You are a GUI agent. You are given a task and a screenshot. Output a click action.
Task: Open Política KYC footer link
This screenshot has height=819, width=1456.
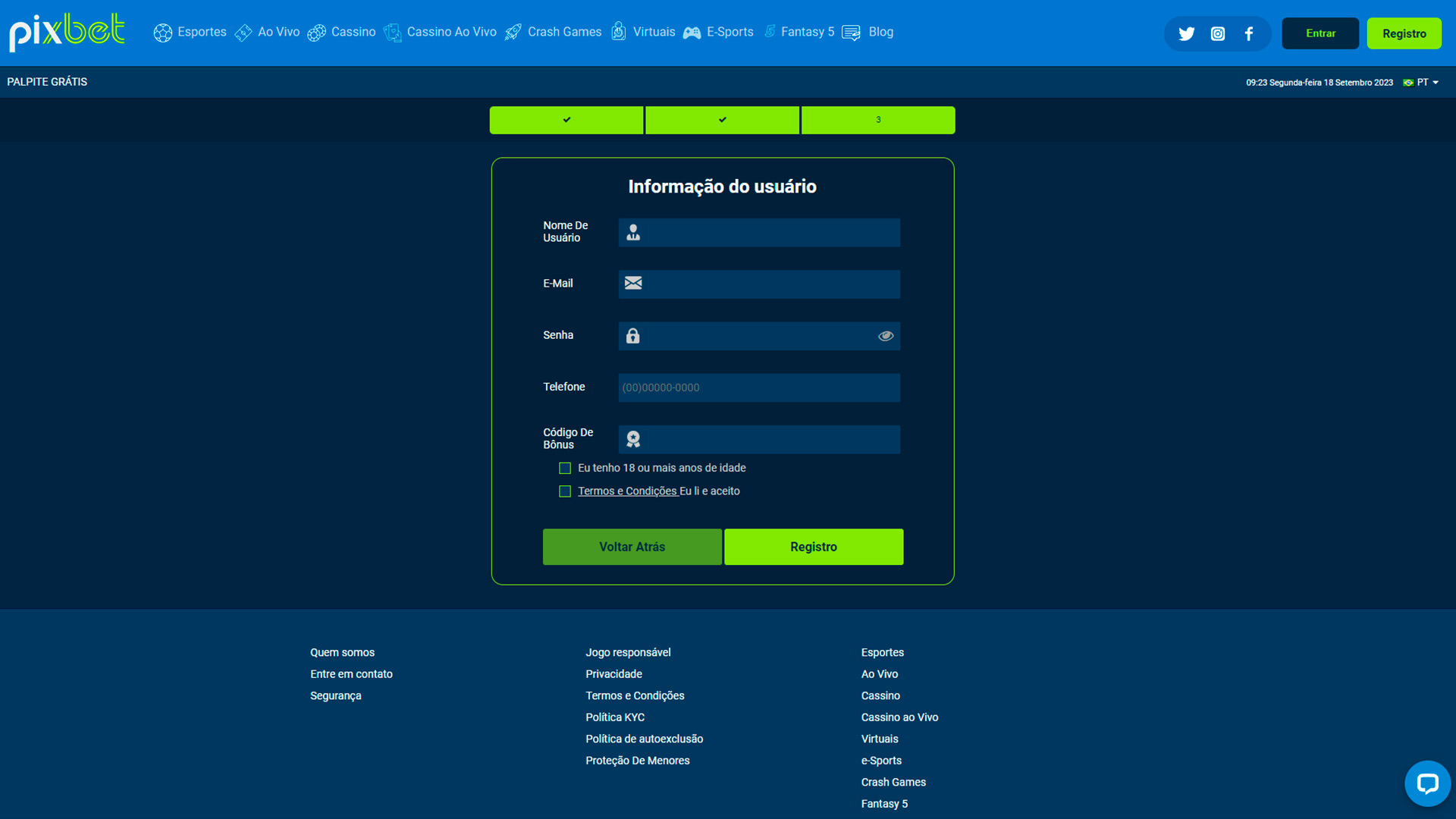pos(615,717)
